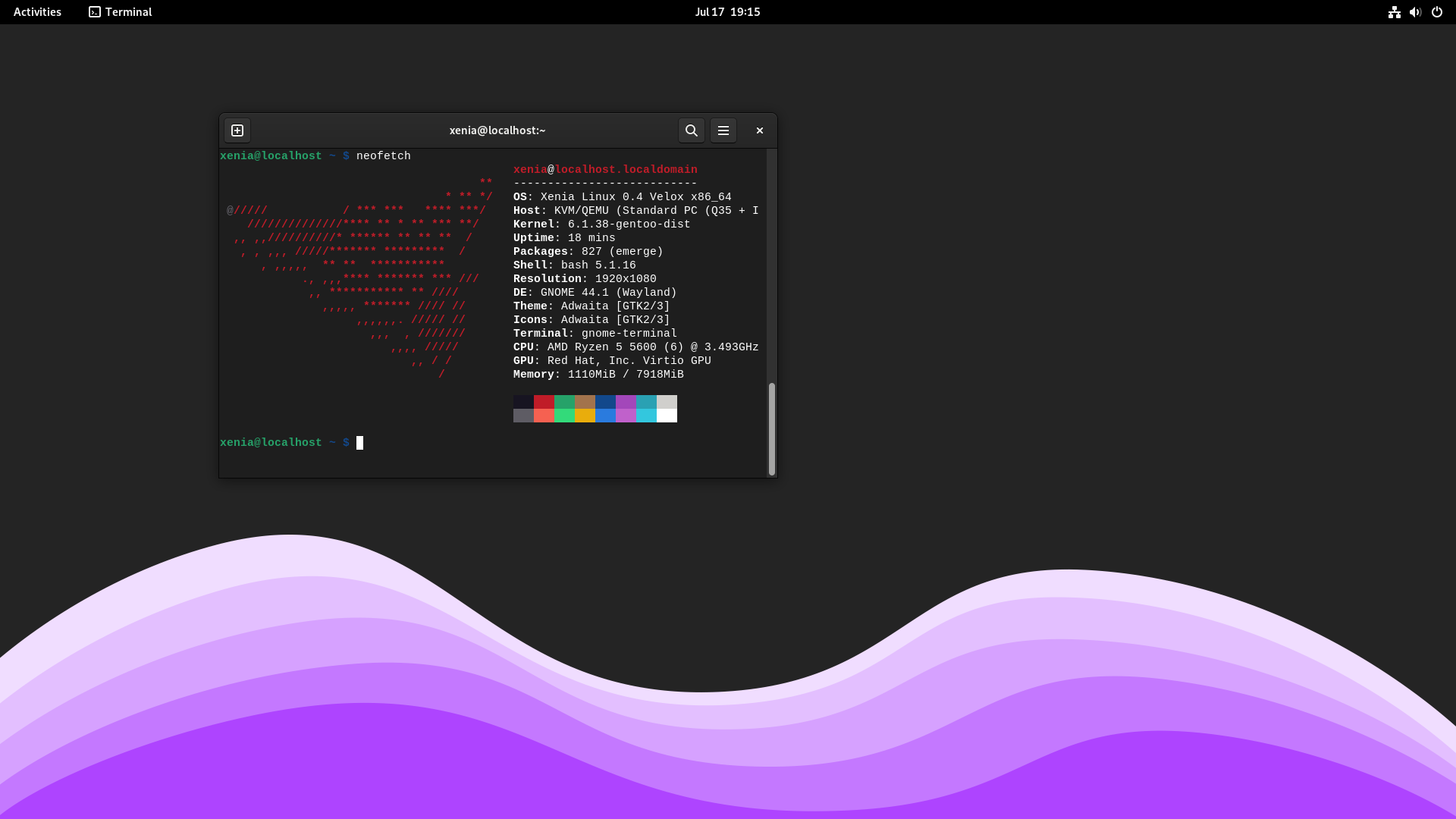This screenshot has height=819, width=1456.
Task: Click the volume speaker icon
Action: click(x=1415, y=12)
